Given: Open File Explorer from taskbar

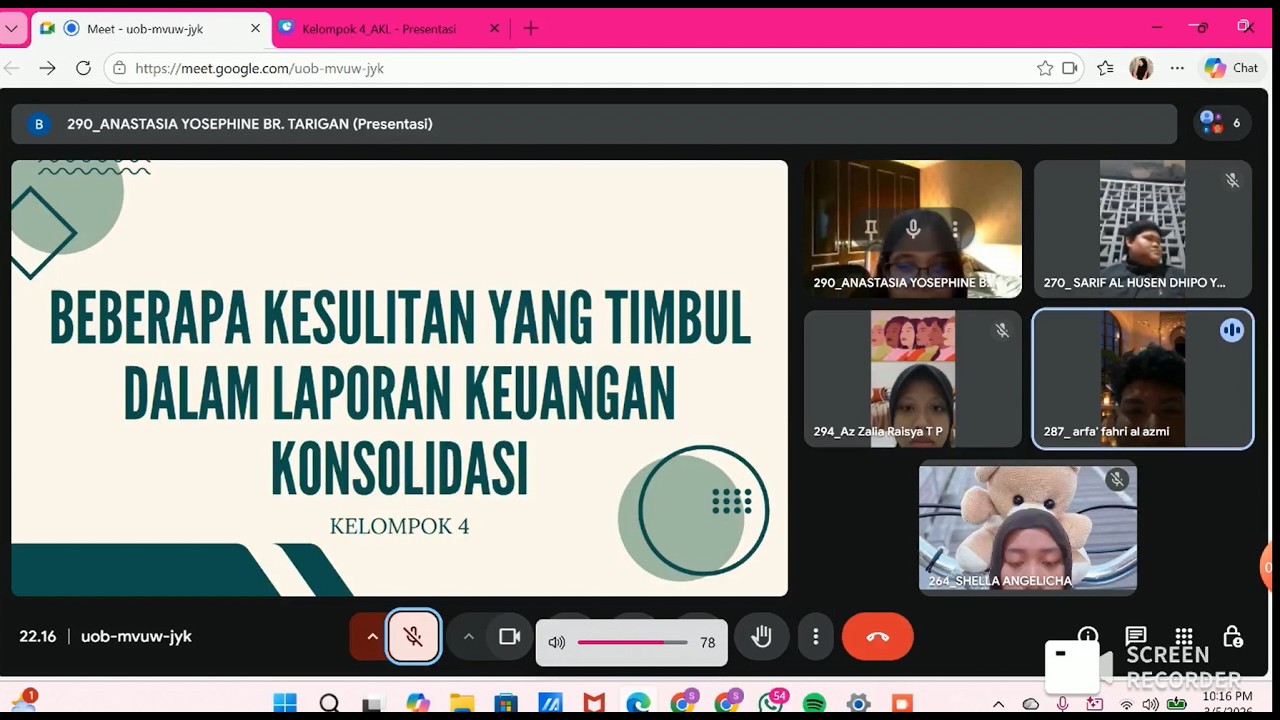Looking at the screenshot, I should pyautogui.click(x=462, y=703).
